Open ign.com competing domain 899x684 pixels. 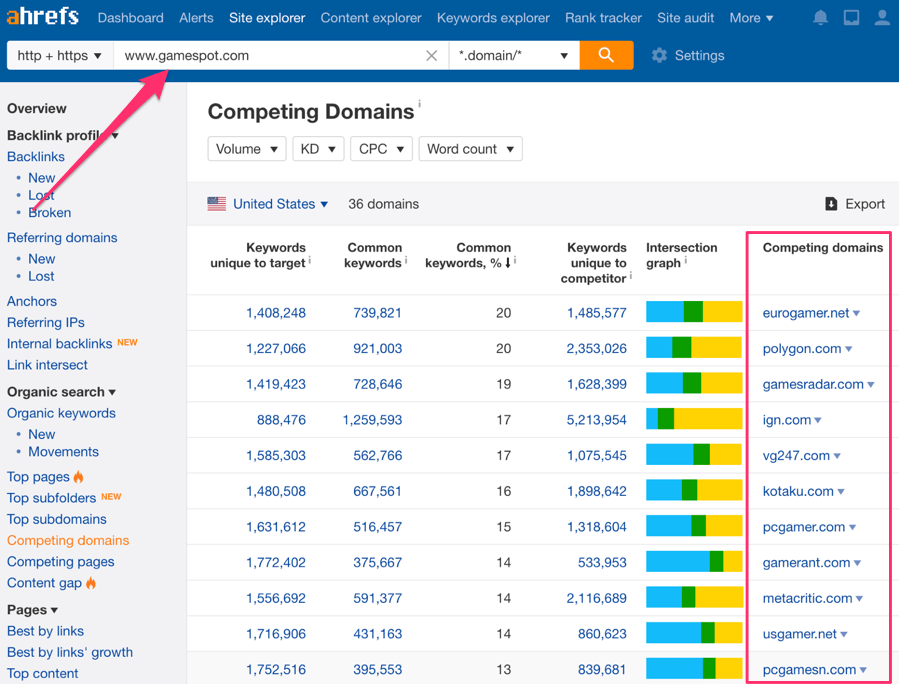(x=787, y=420)
